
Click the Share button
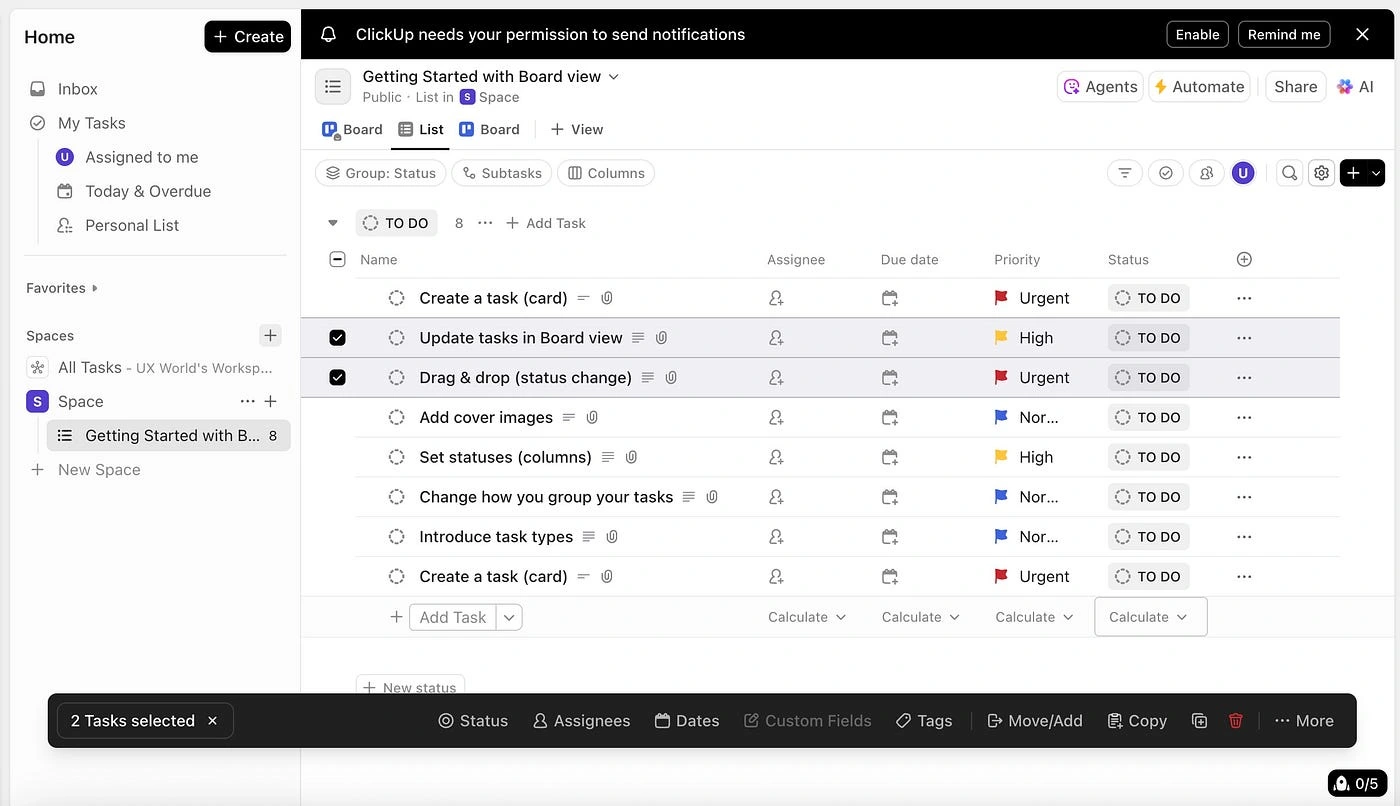point(1295,87)
